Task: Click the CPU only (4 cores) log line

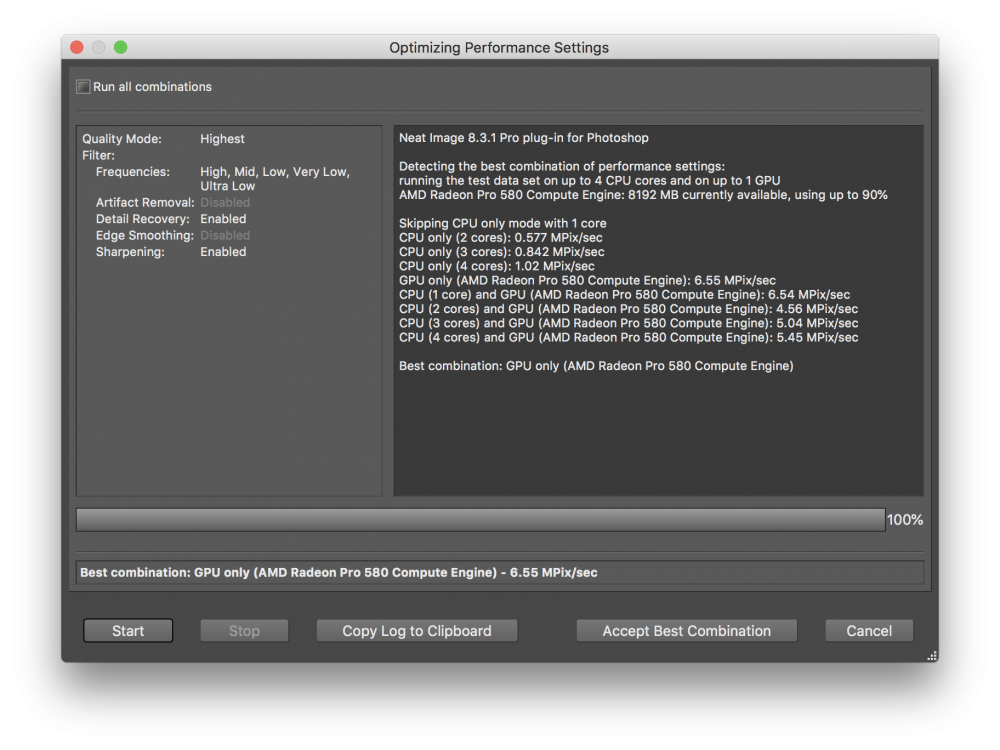Action: tap(497, 266)
